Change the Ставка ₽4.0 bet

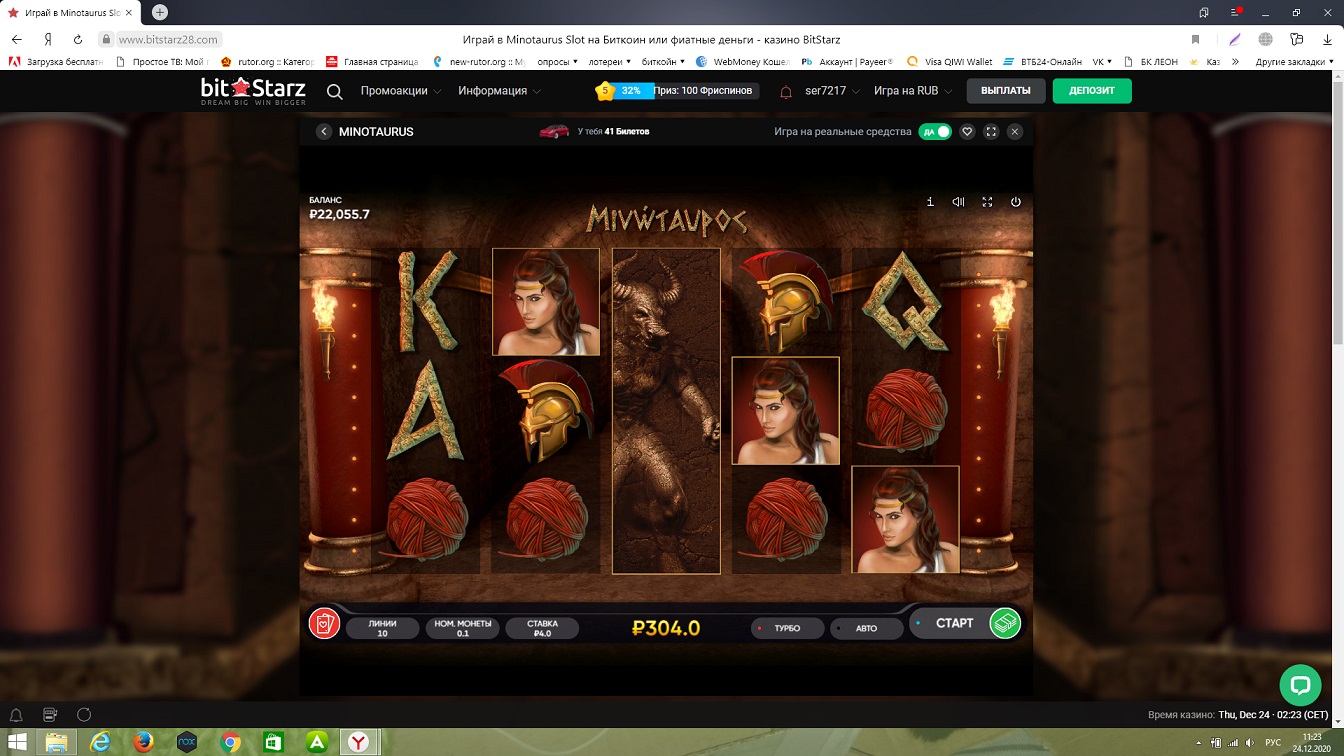click(x=542, y=628)
